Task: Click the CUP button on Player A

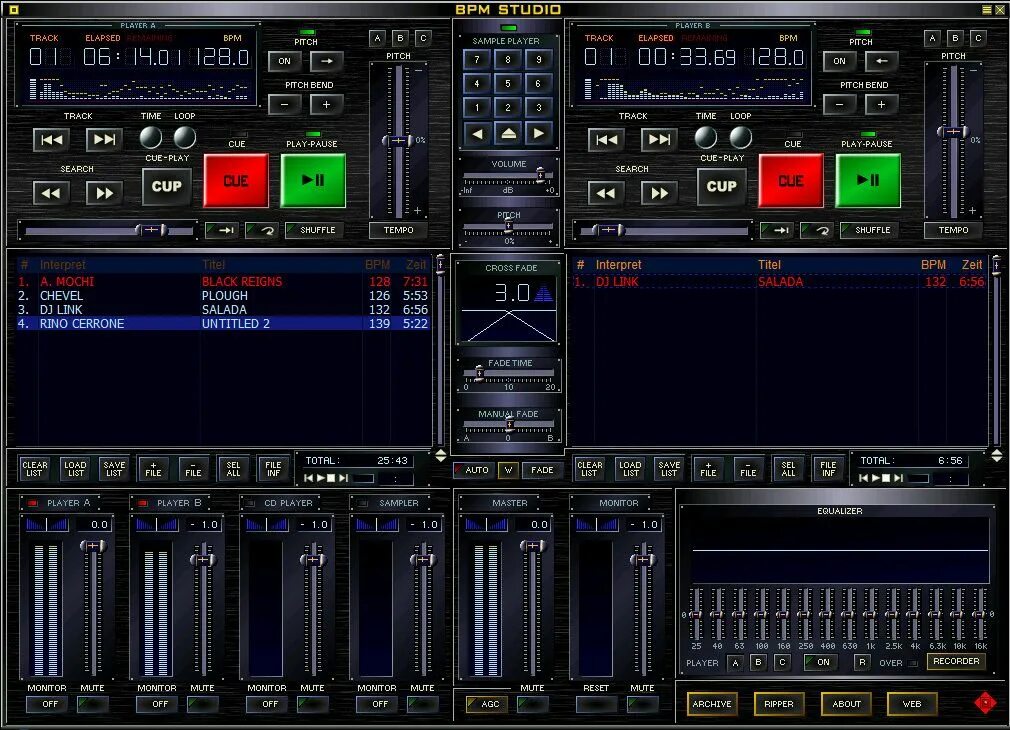Action: [167, 186]
